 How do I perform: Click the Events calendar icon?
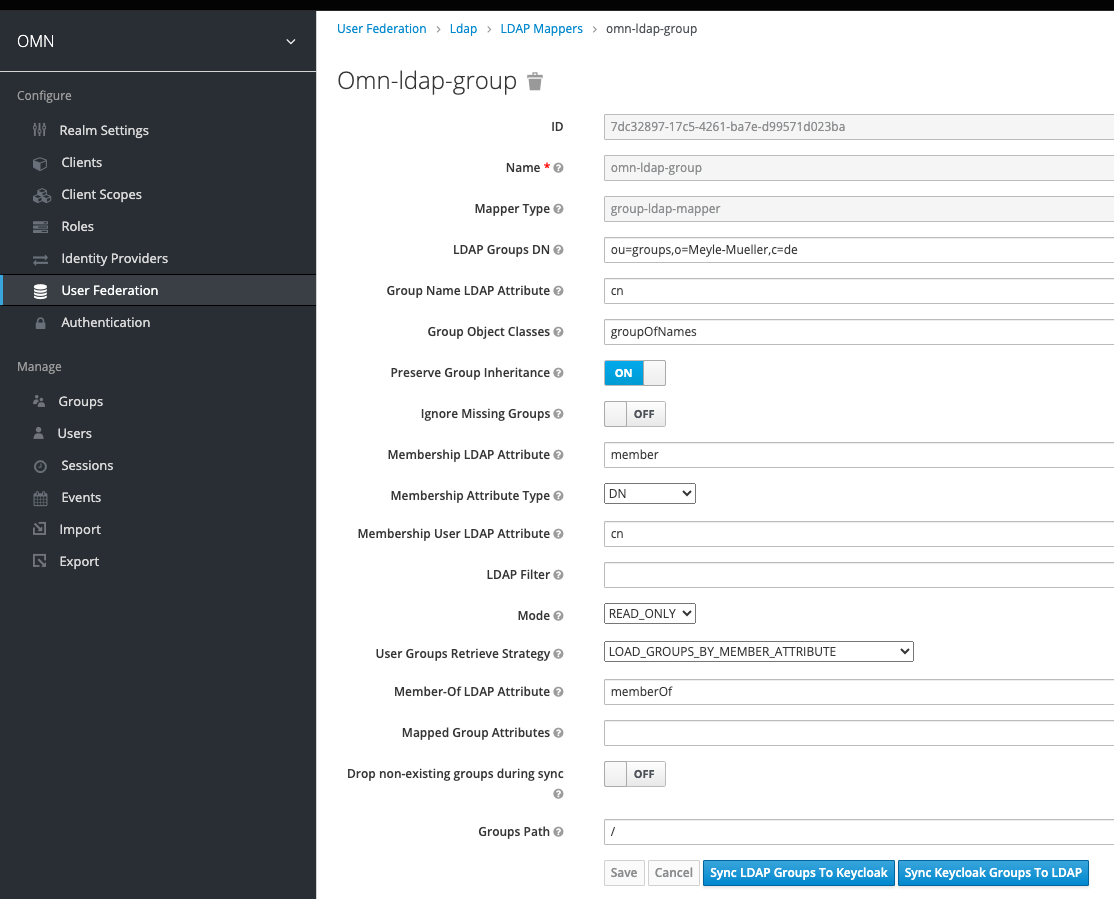click(x=40, y=498)
